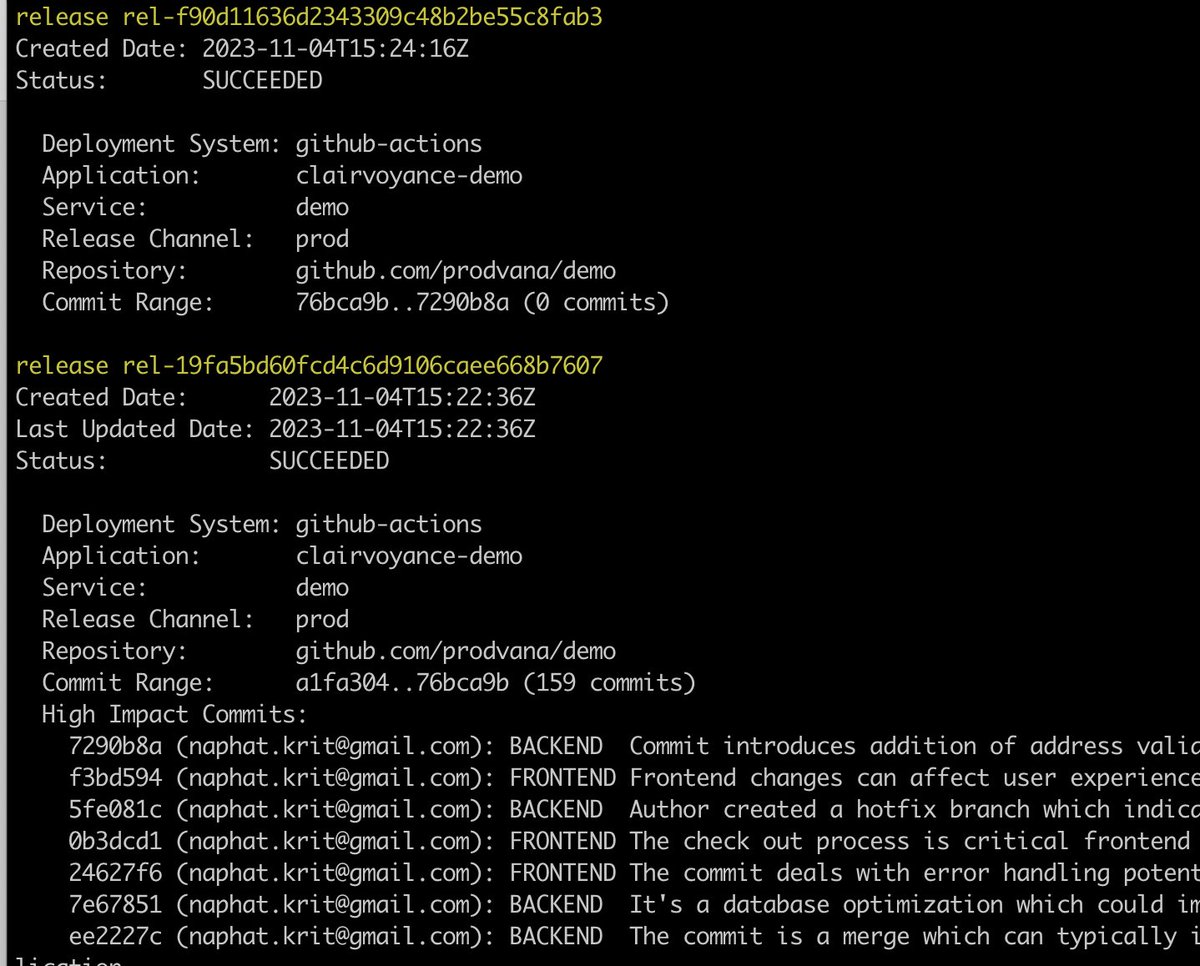Click the FRONTEND tag on the f3bd594 row
This screenshot has width=1200, height=966.
click(563, 778)
